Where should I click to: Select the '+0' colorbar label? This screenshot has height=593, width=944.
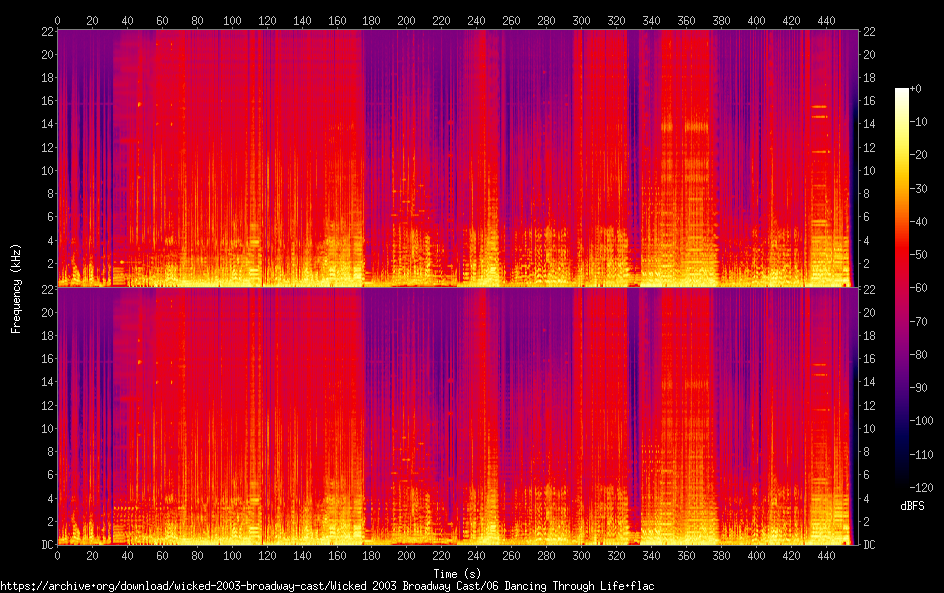tap(915, 88)
